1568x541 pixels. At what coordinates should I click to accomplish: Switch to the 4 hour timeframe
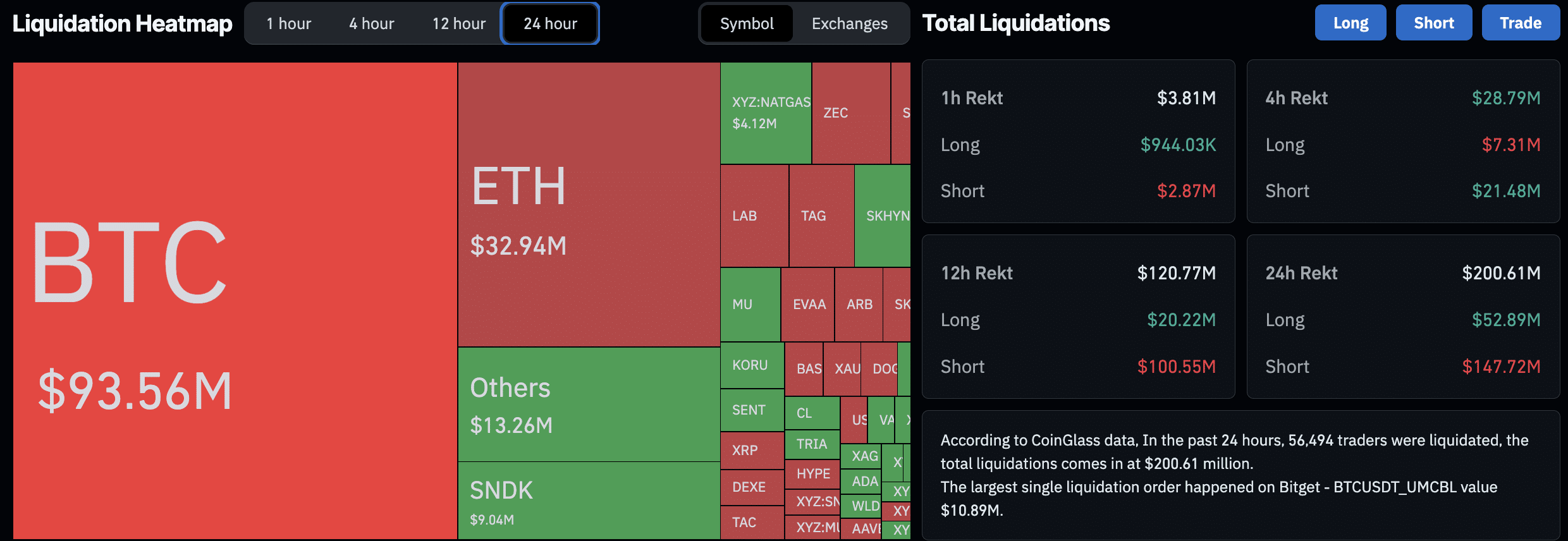pos(372,23)
